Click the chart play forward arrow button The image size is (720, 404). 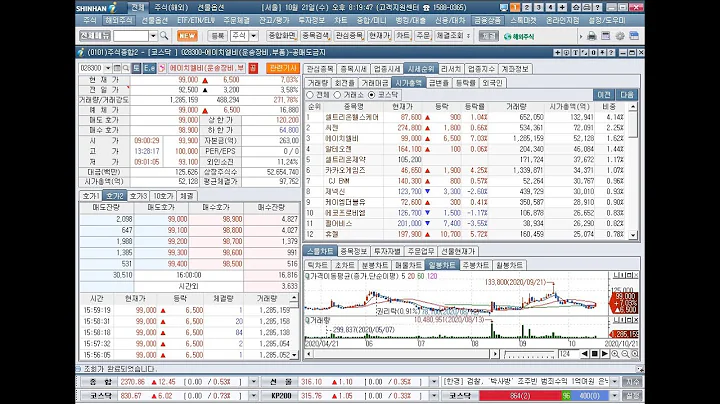tap(604, 354)
